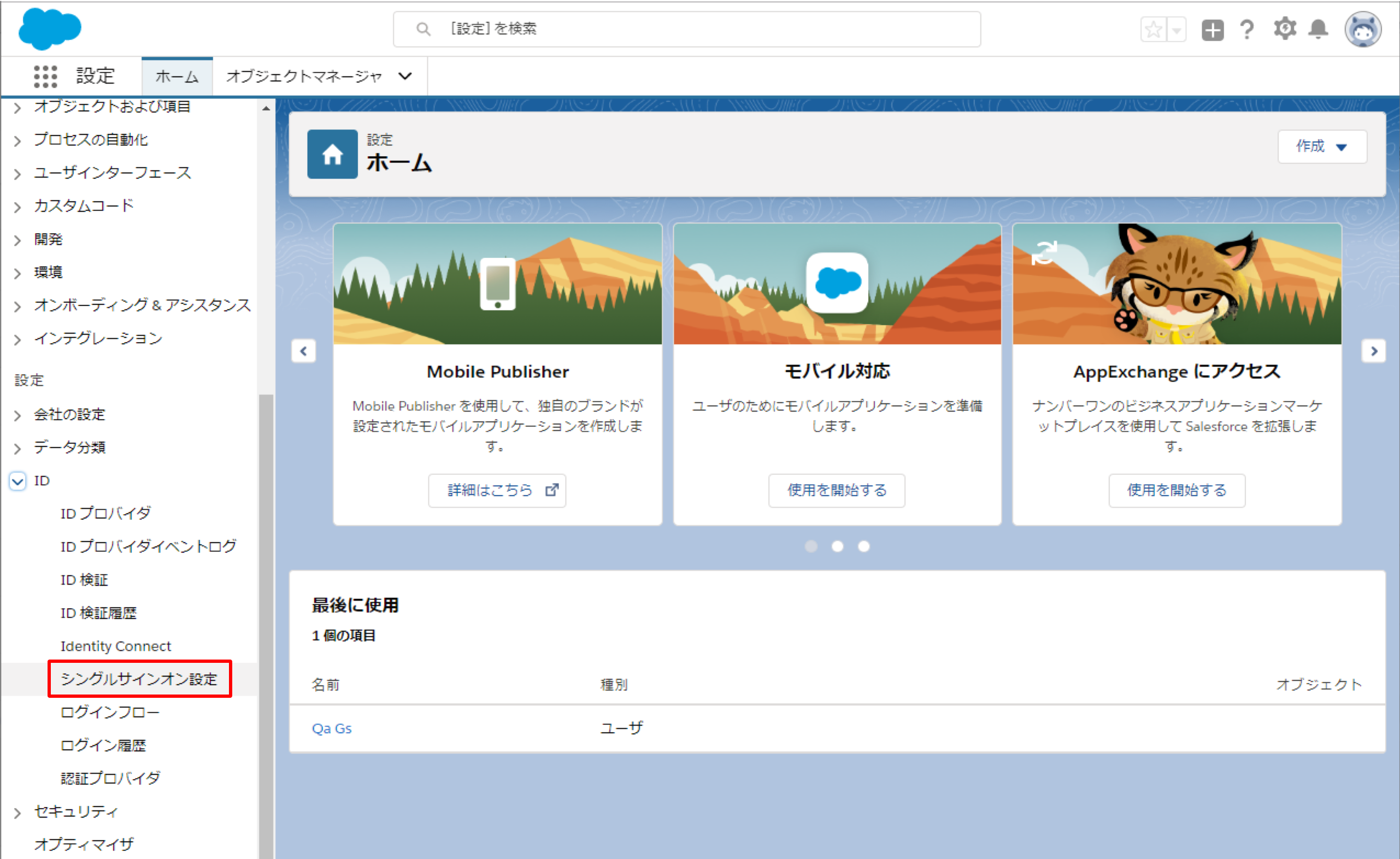
Task: Expand オンボーディング & アシスタンス node
Action: 17,306
